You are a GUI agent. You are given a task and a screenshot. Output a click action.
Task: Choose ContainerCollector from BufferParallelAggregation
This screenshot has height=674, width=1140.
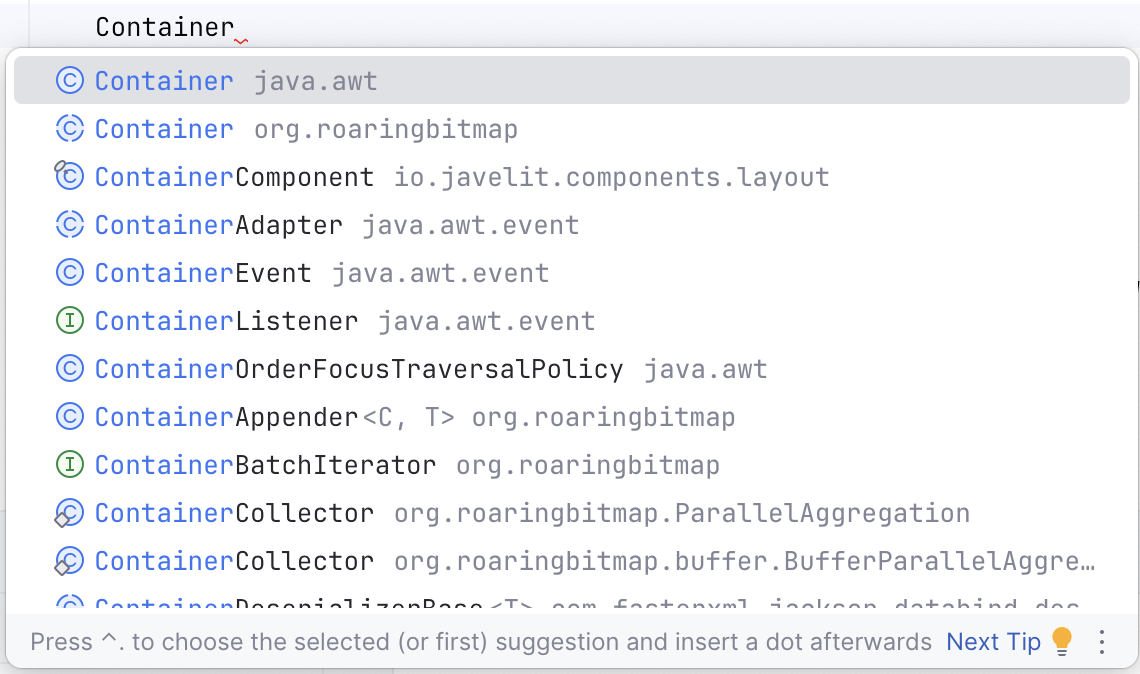pyautogui.click(x=594, y=561)
